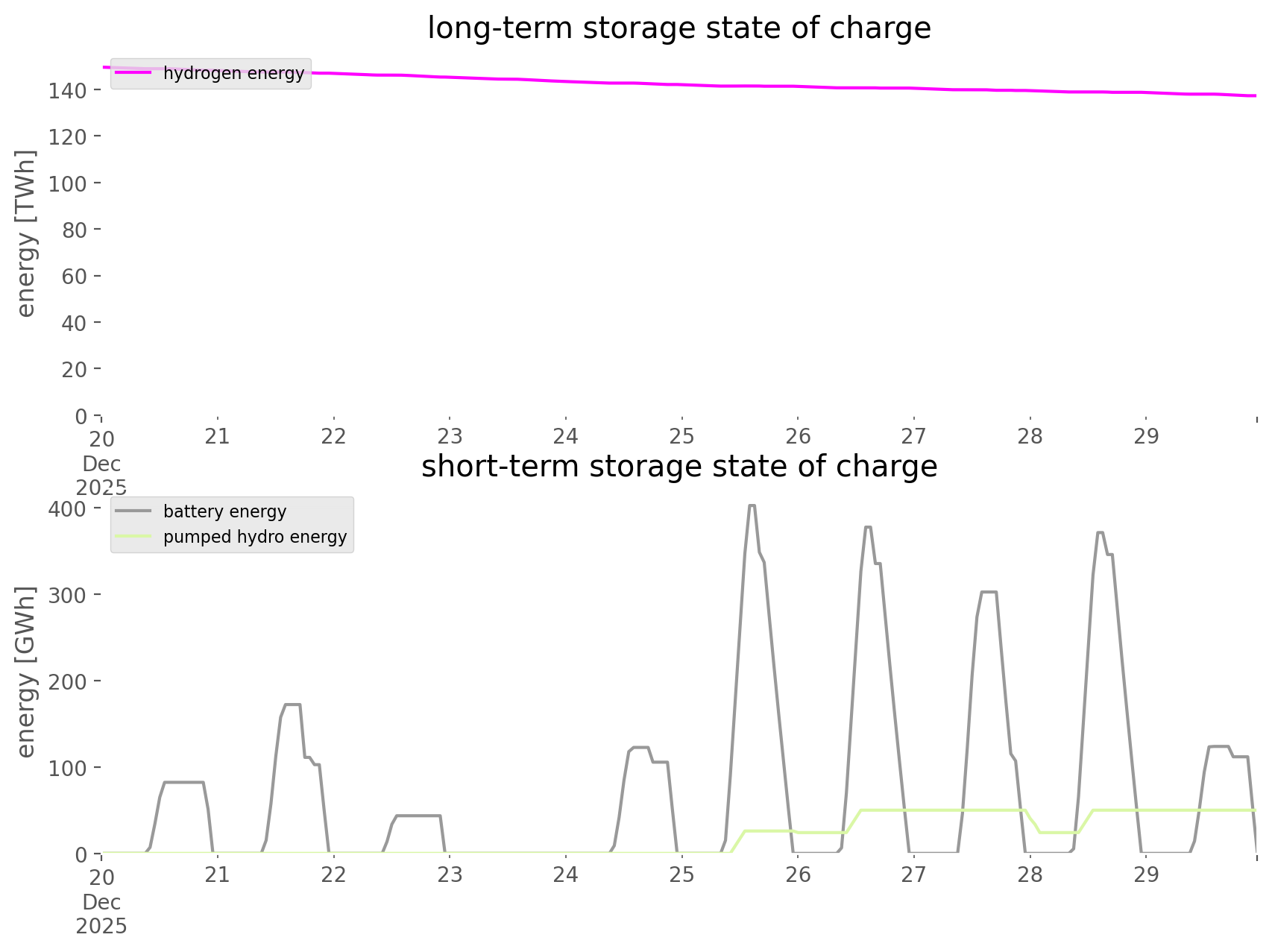This screenshot has width=1272, height=952.
Task: Click the 400 tick label on GWh axis
Action: (x=69, y=508)
